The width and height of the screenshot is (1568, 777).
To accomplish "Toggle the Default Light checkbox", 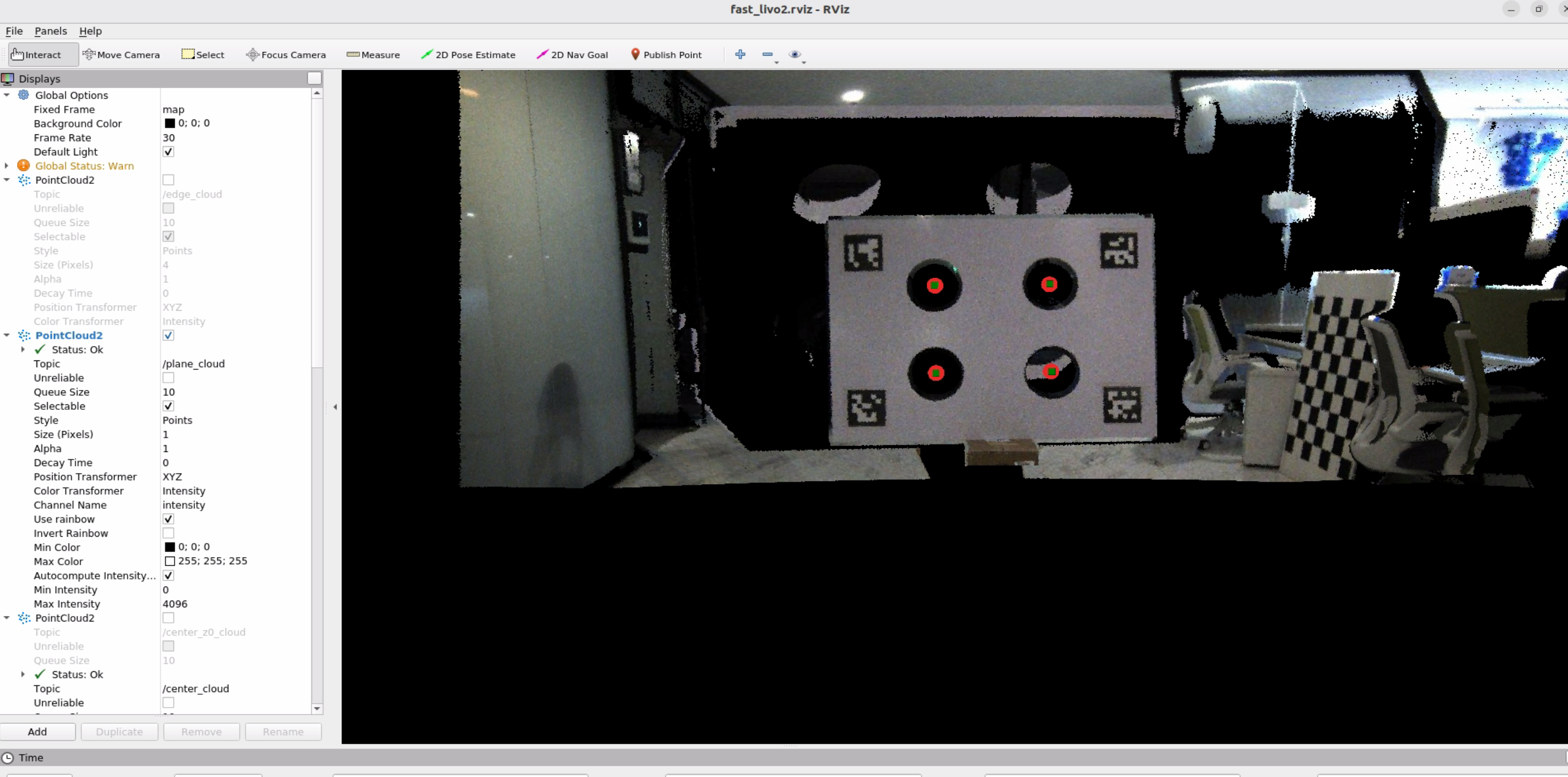I will pos(168,152).
